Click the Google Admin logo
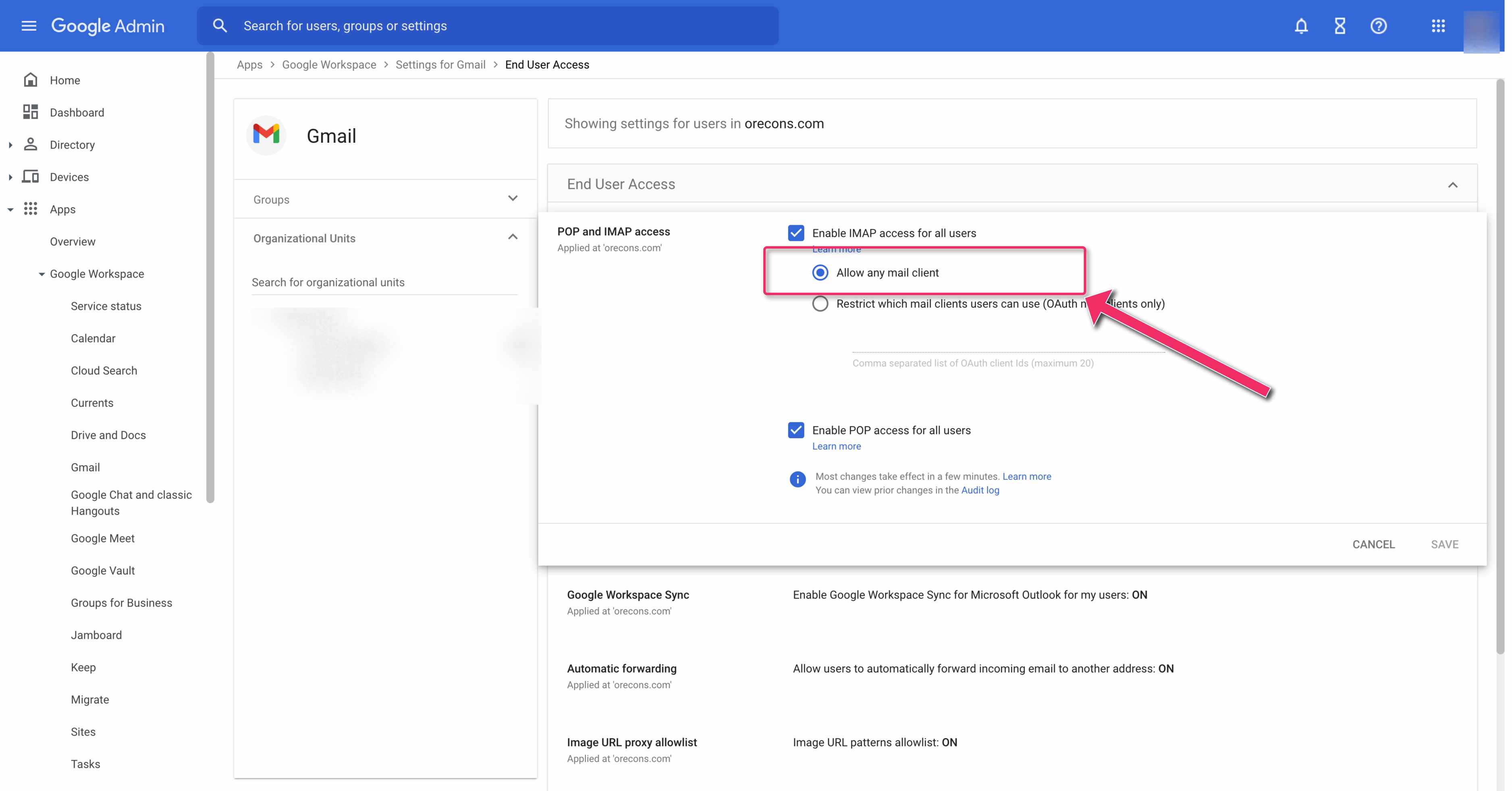1512x791 pixels. coord(108,26)
